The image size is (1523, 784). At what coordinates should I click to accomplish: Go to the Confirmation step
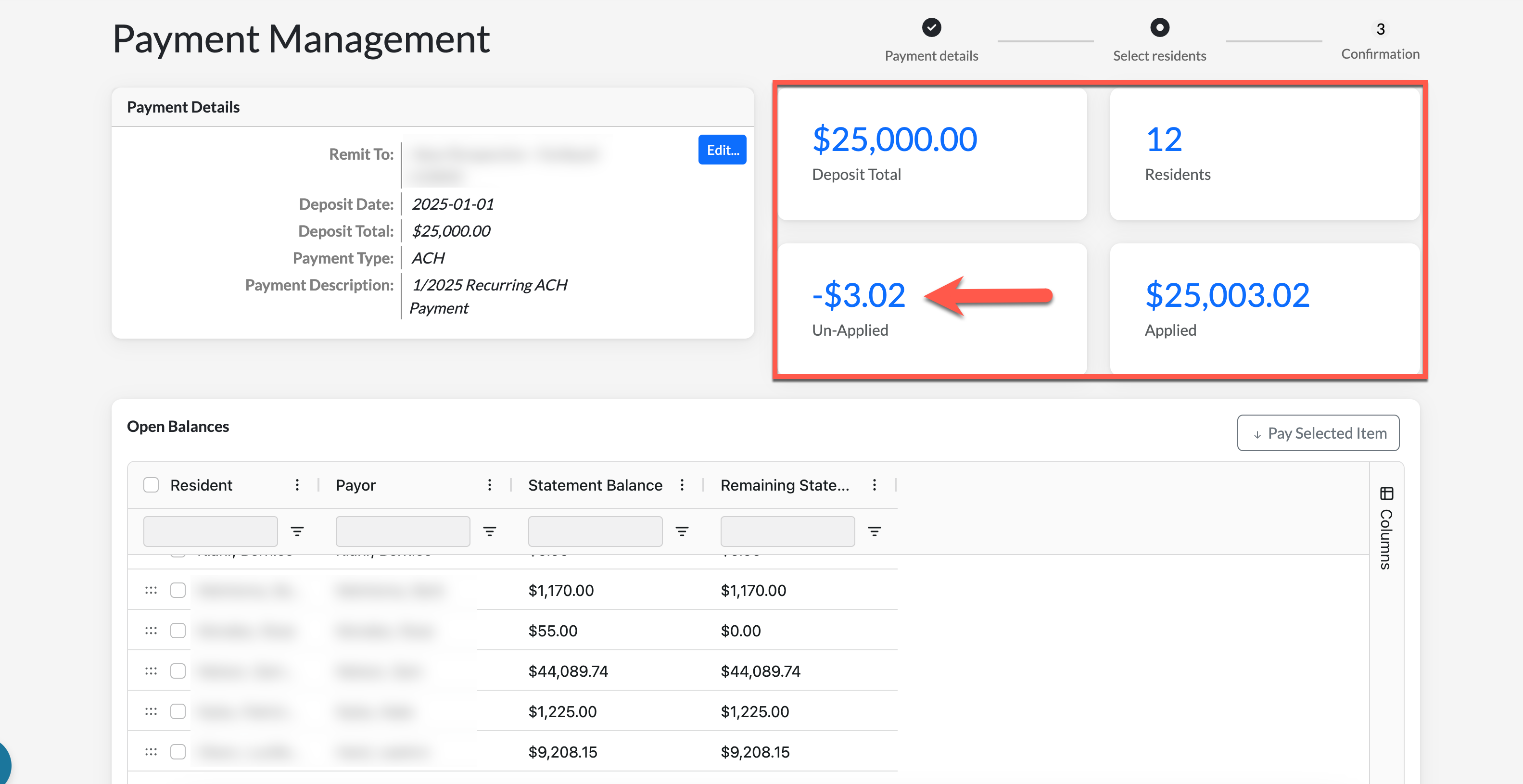[x=1380, y=29]
